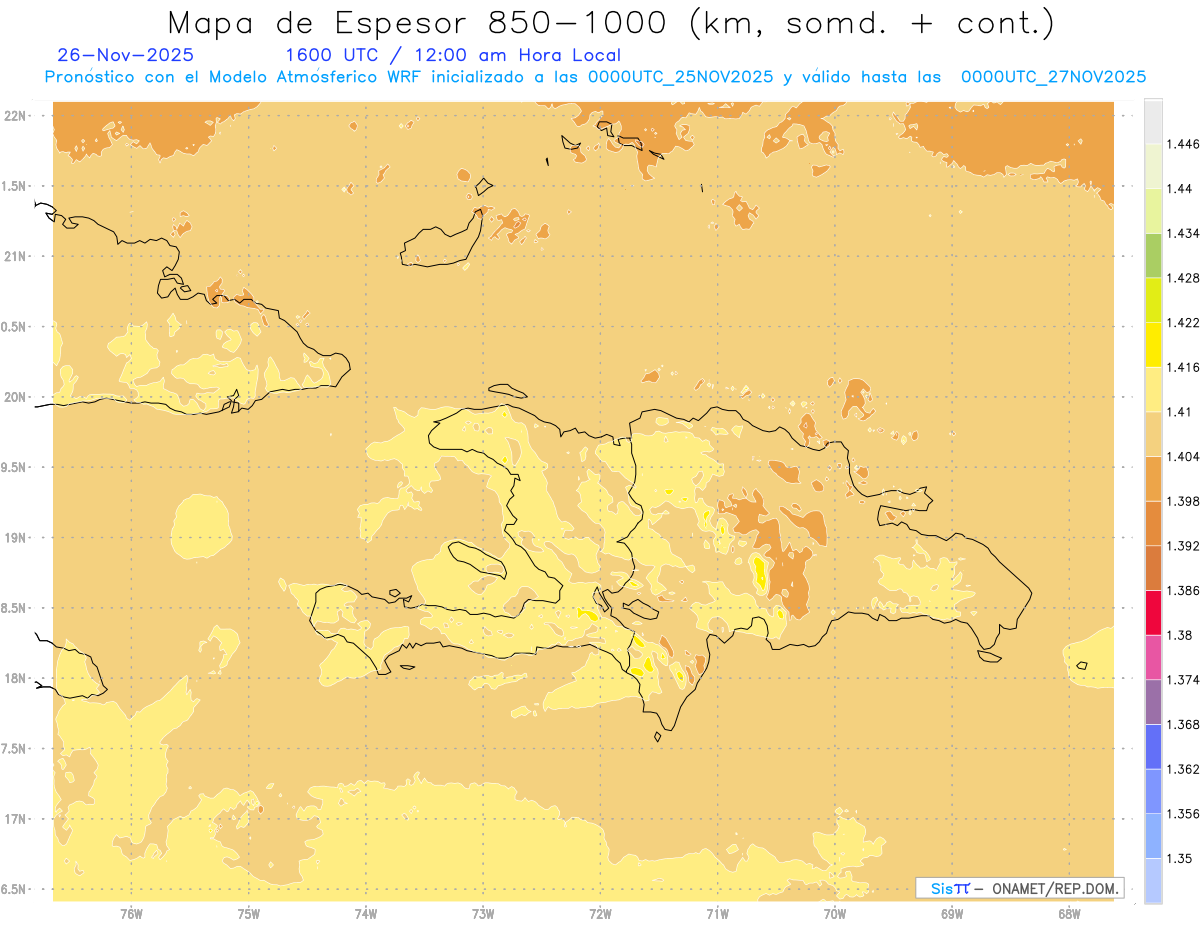Click the '73W' longitude label
The height and width of the screenshot is (927, 1200).
pyautogui.click(x=483, y=914)
